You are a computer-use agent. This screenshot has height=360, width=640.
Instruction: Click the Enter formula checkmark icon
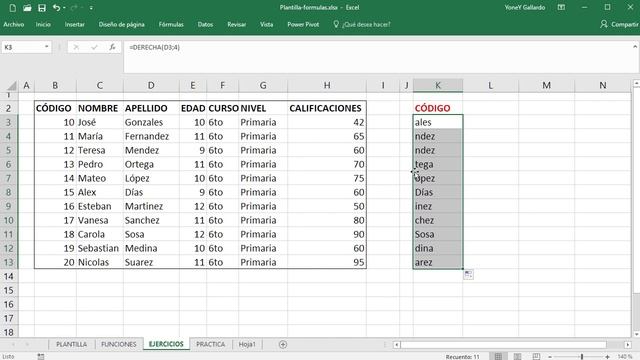pyautogui.click(x=94, y=47)
